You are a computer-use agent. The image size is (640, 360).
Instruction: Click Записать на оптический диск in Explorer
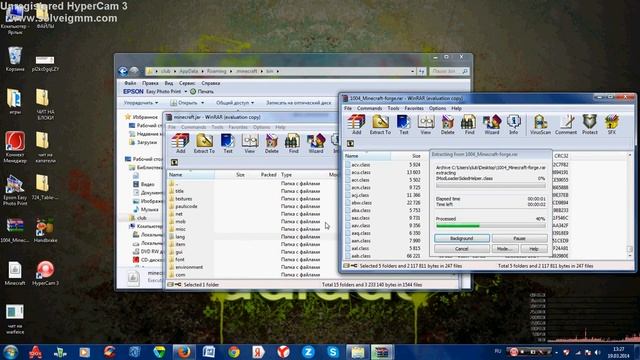tap(298, 103)
